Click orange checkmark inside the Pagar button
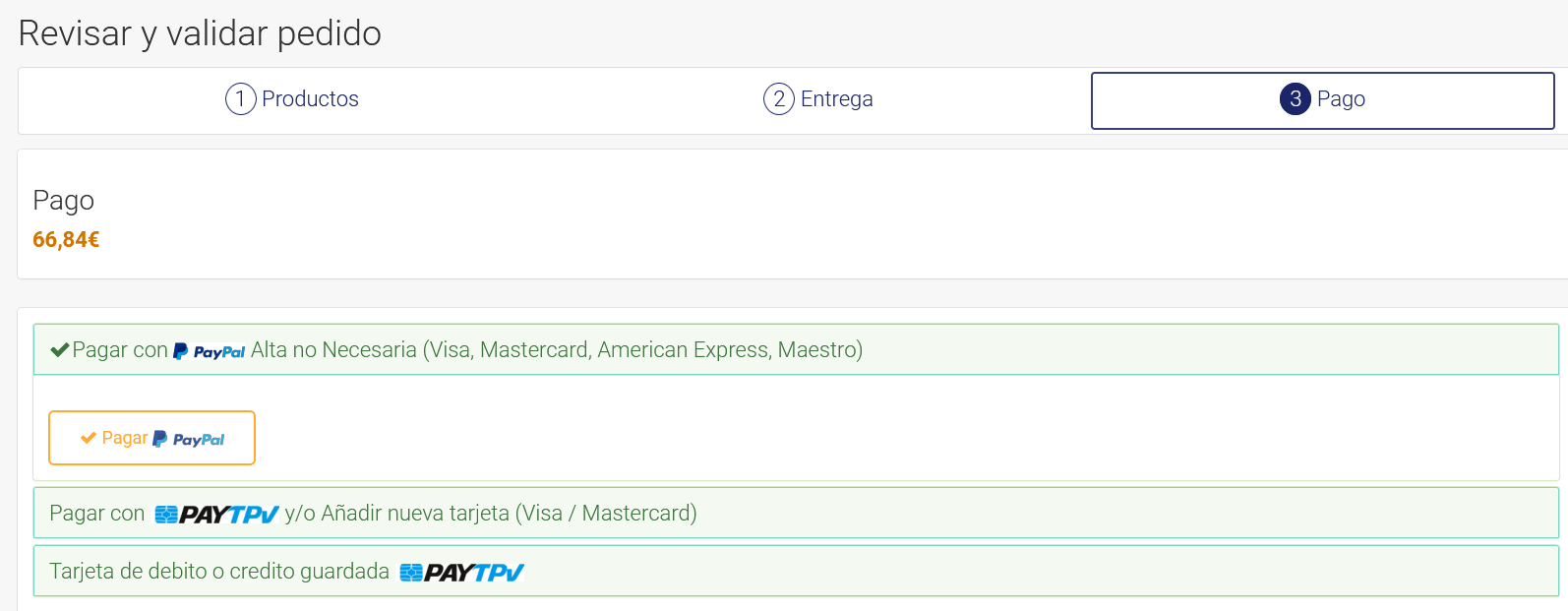Image resolution: width=1568 pixels, height=611 pixels. pos(89,439)
